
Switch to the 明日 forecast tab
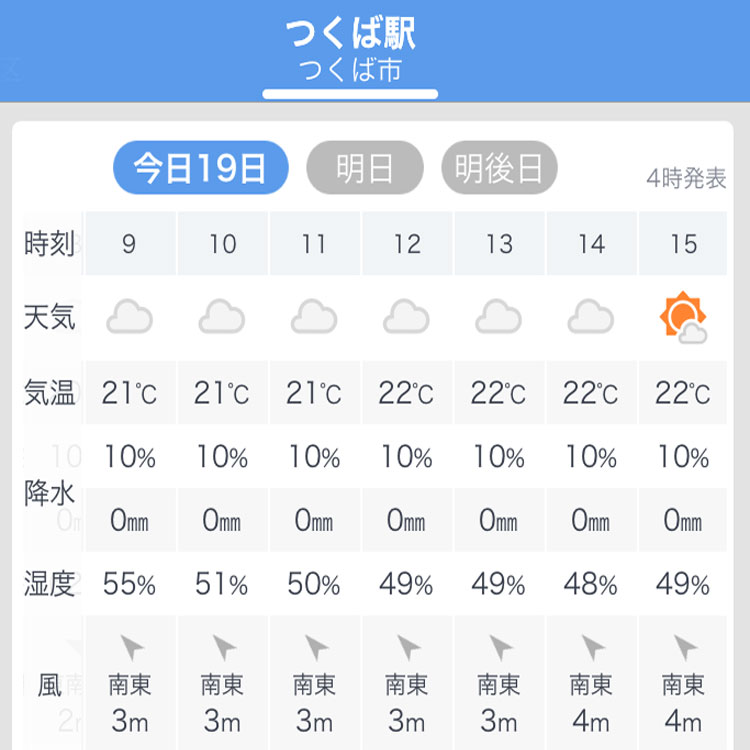click(365, 167)
